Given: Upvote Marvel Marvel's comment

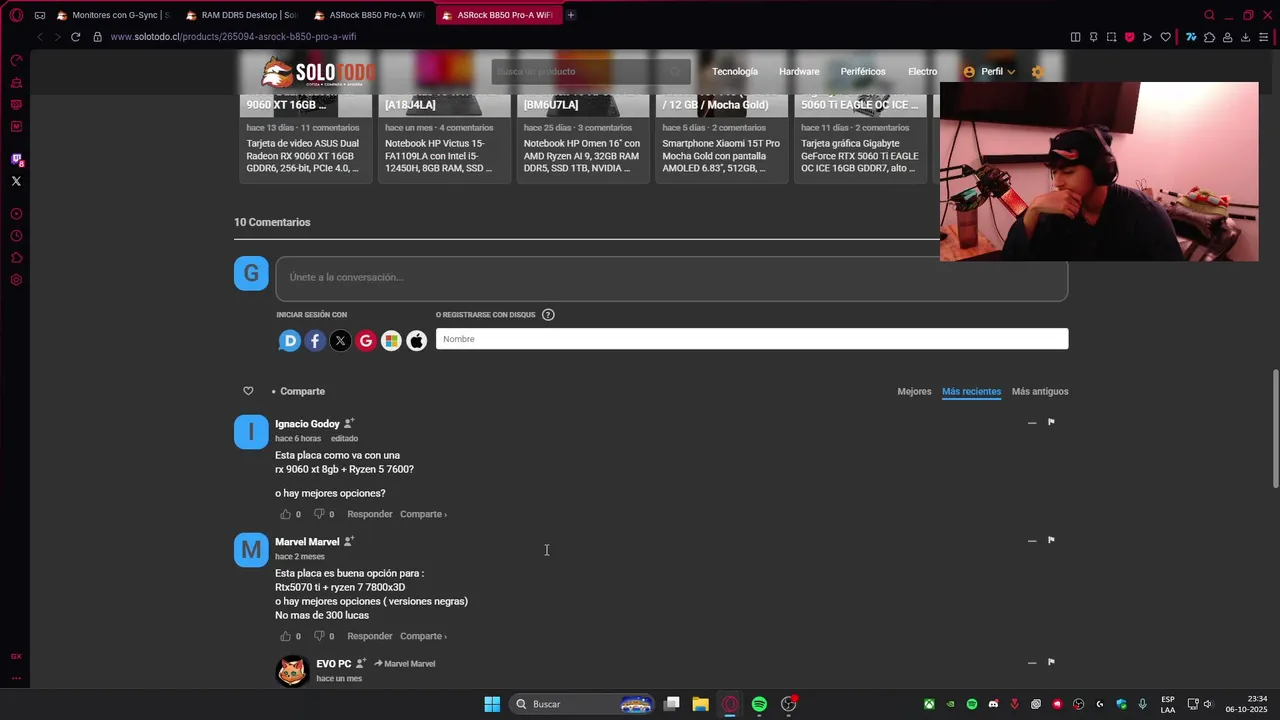Looking at the screenshot, I should point(285,636).
